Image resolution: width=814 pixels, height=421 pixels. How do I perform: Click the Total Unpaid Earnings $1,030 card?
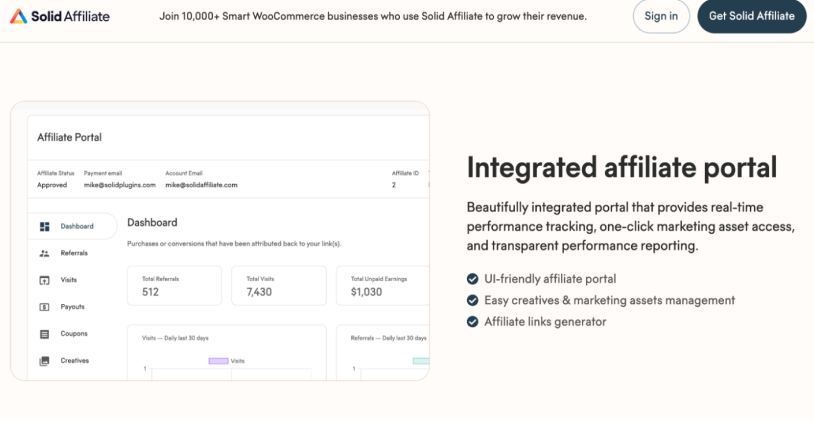(383, 286)
